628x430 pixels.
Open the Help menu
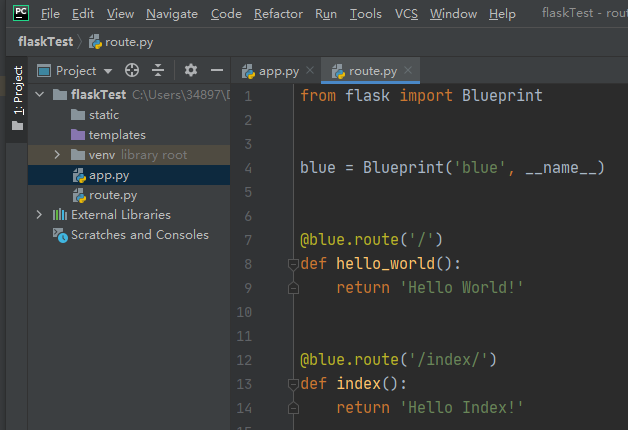pyautogui.click(x=502, y=14)
